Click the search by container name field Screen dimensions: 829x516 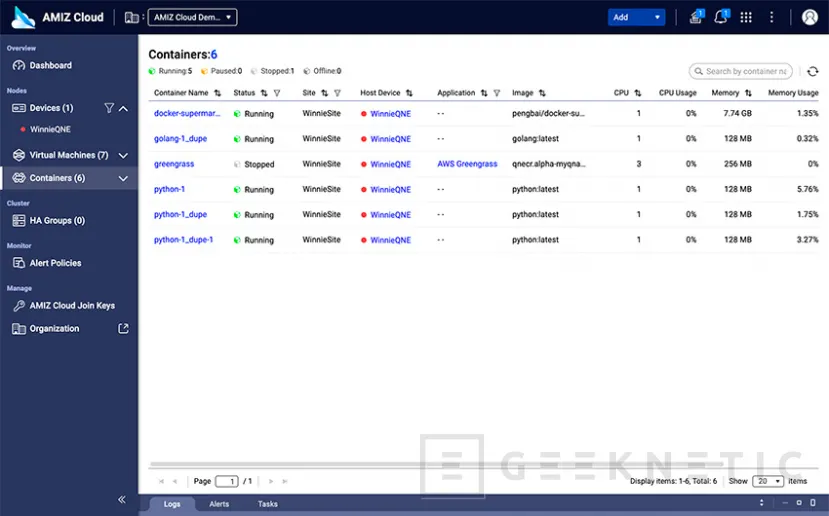[741, 71]
